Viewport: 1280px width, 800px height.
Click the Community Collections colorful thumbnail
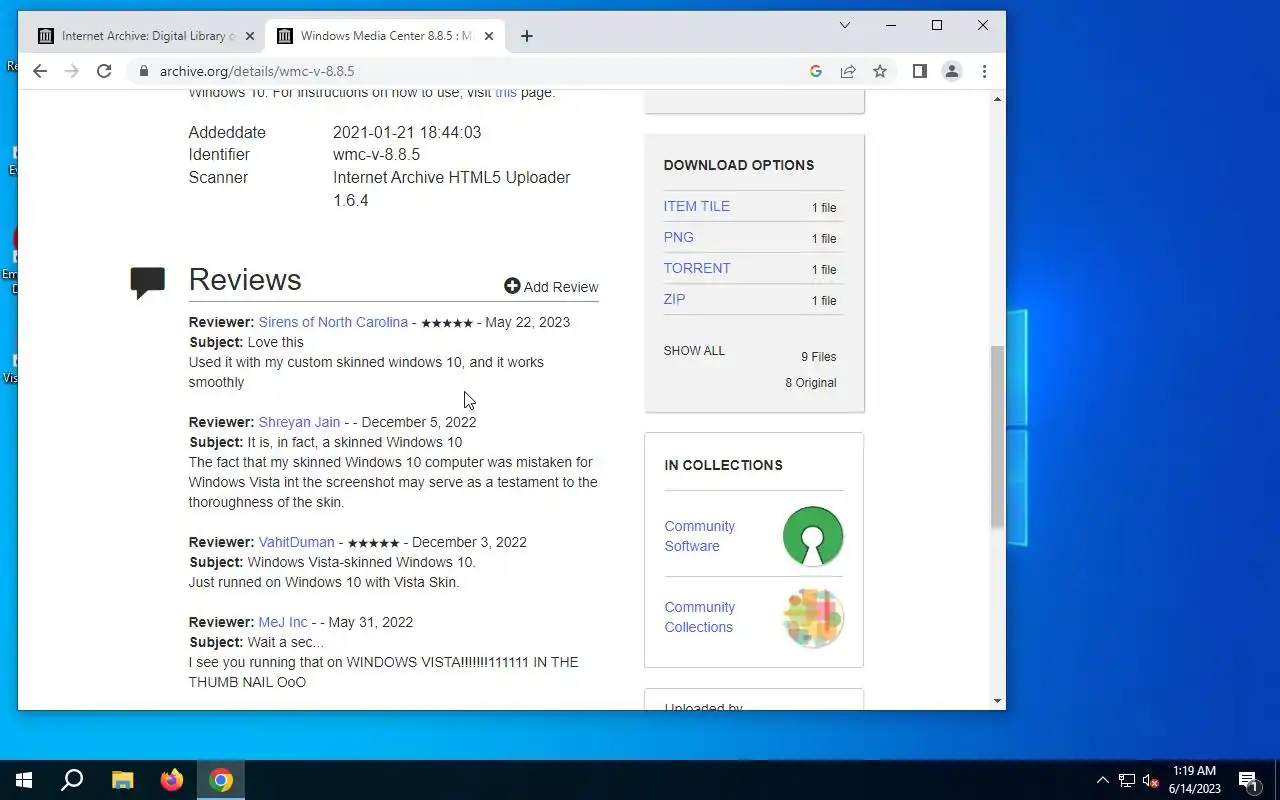pyautogui.click(x=813, y=617)
